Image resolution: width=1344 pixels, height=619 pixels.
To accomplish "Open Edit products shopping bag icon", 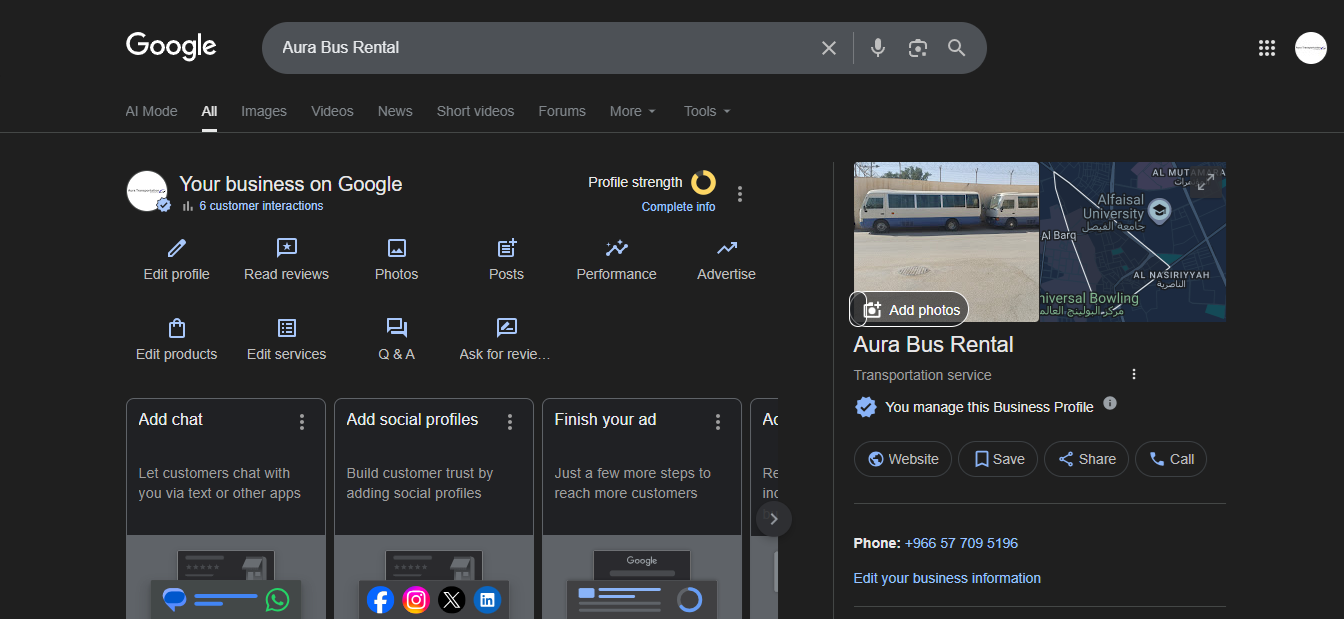I will point(177,328).
